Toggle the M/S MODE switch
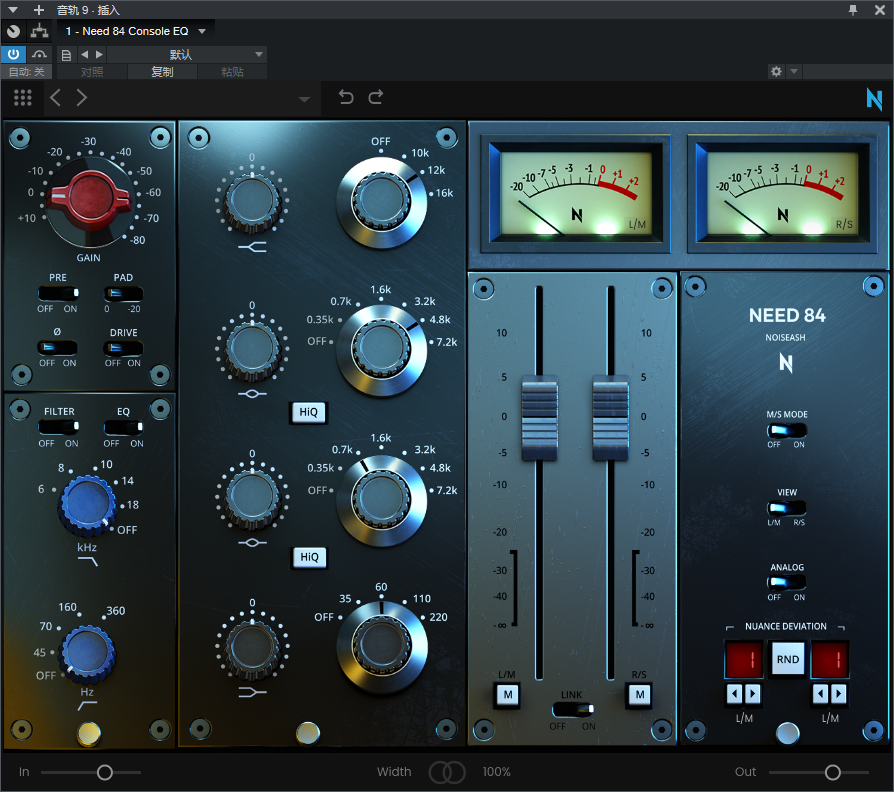The image size is (894, 792). (x=786, y=430)
